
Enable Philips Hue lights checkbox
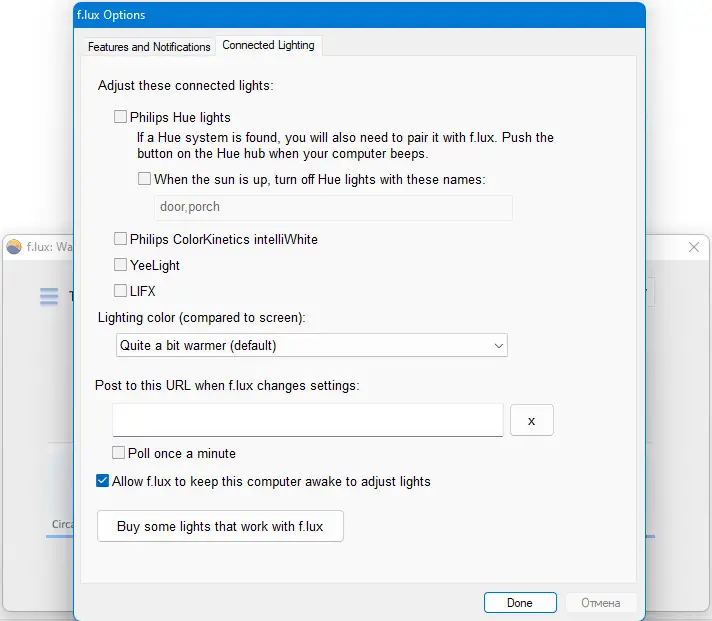point(121,117)
